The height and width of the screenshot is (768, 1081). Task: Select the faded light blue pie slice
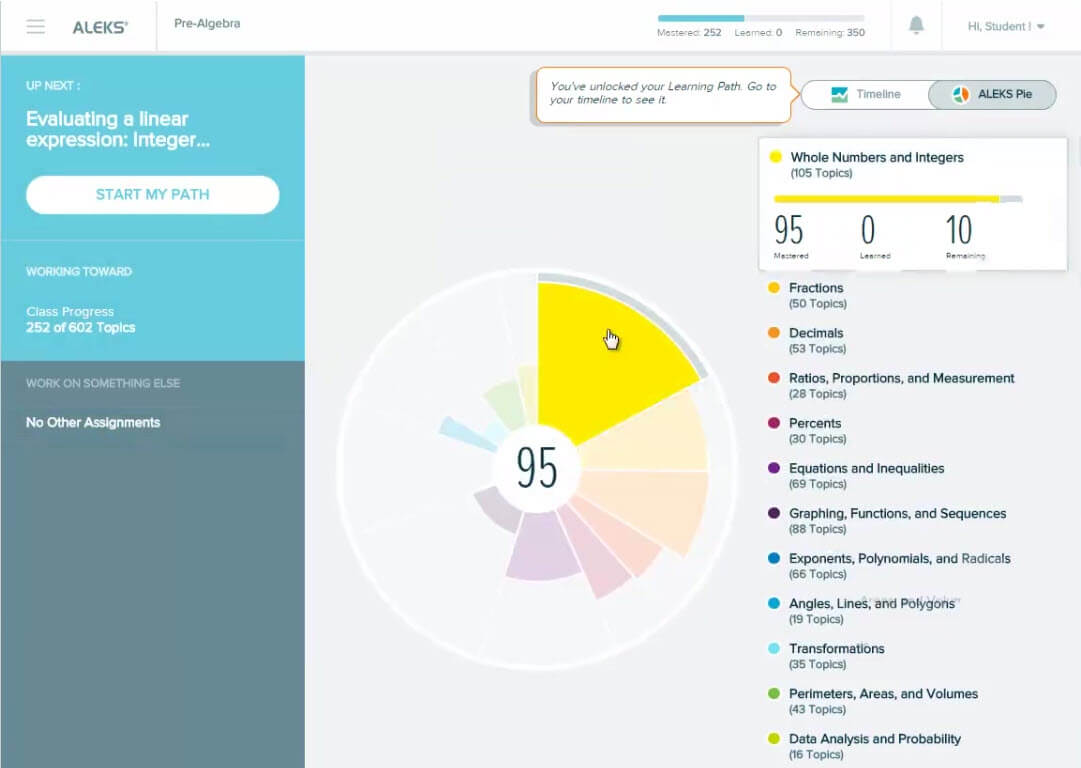(466, 433)
